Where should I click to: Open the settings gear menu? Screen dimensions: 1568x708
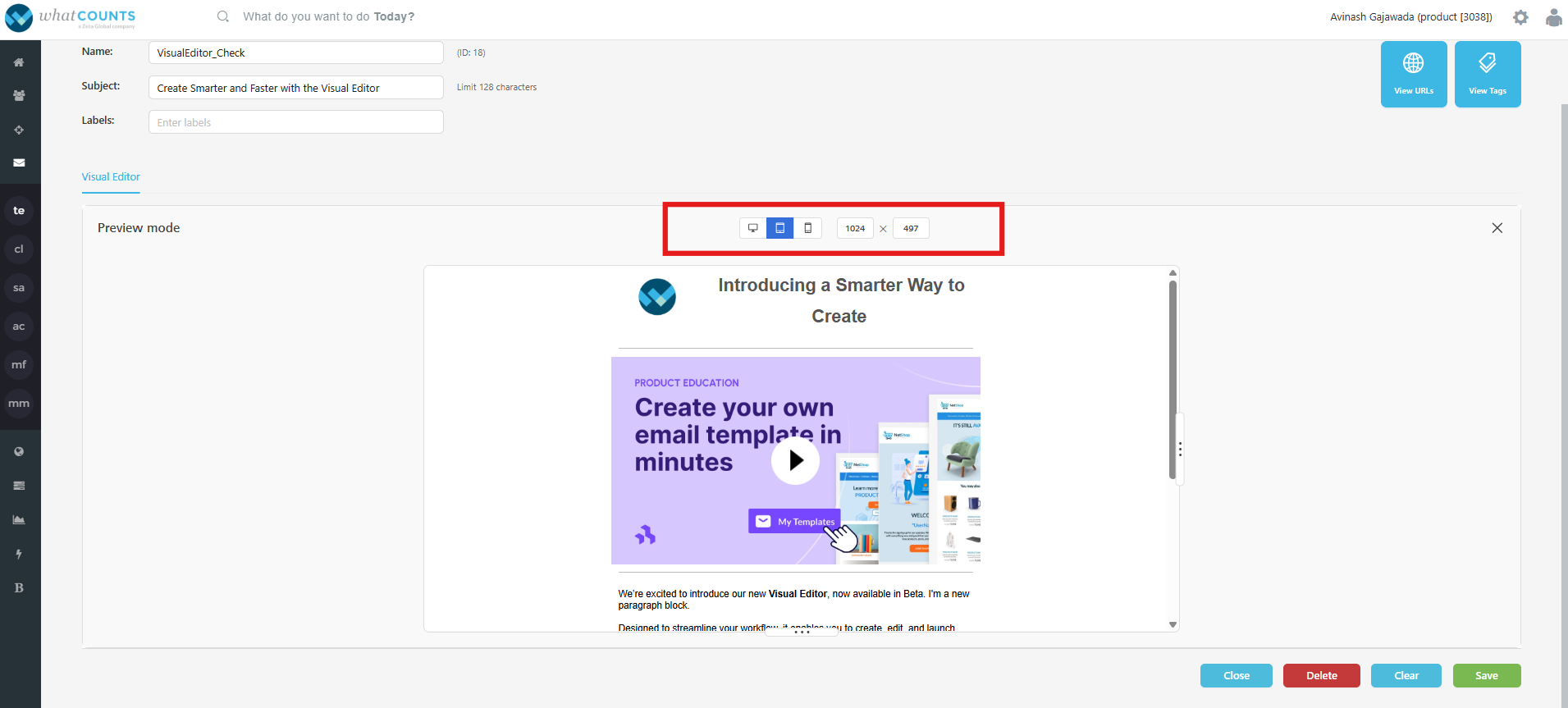pyautogui.click(x=1520, y=17)
